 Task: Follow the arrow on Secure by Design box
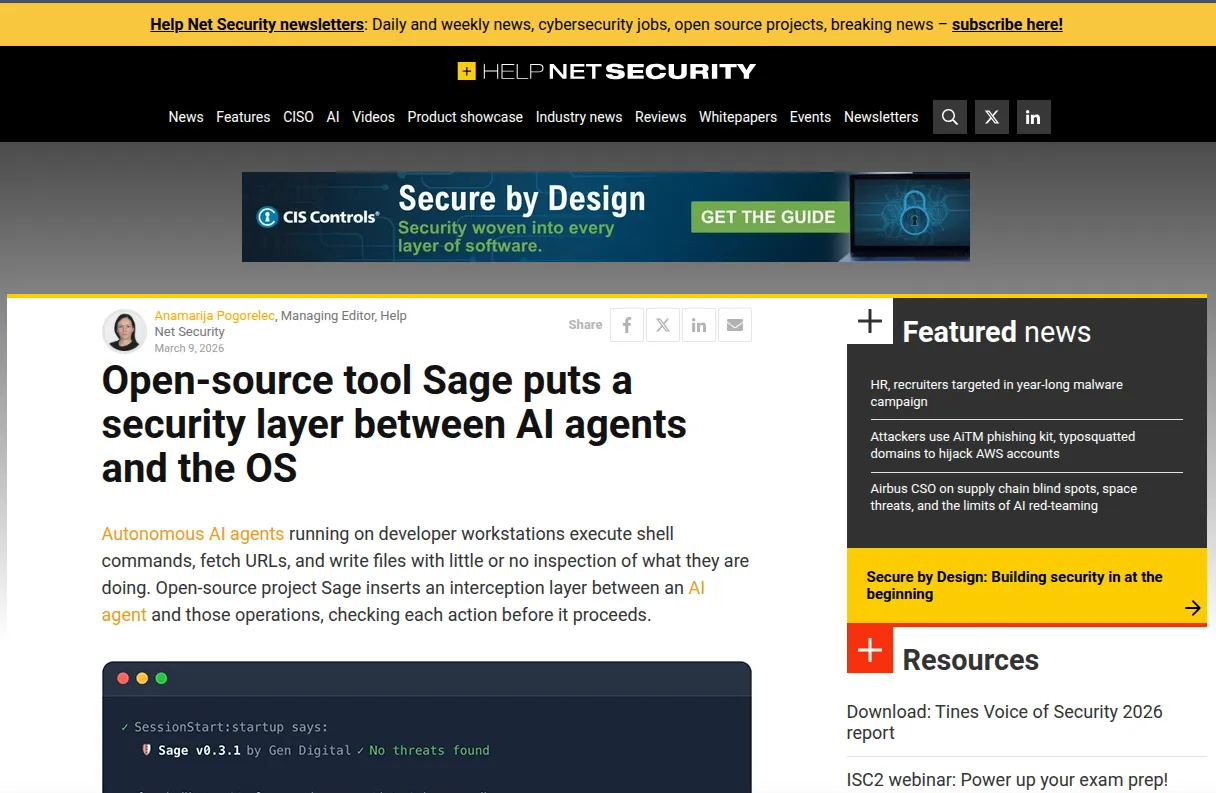click(1192, 608)
